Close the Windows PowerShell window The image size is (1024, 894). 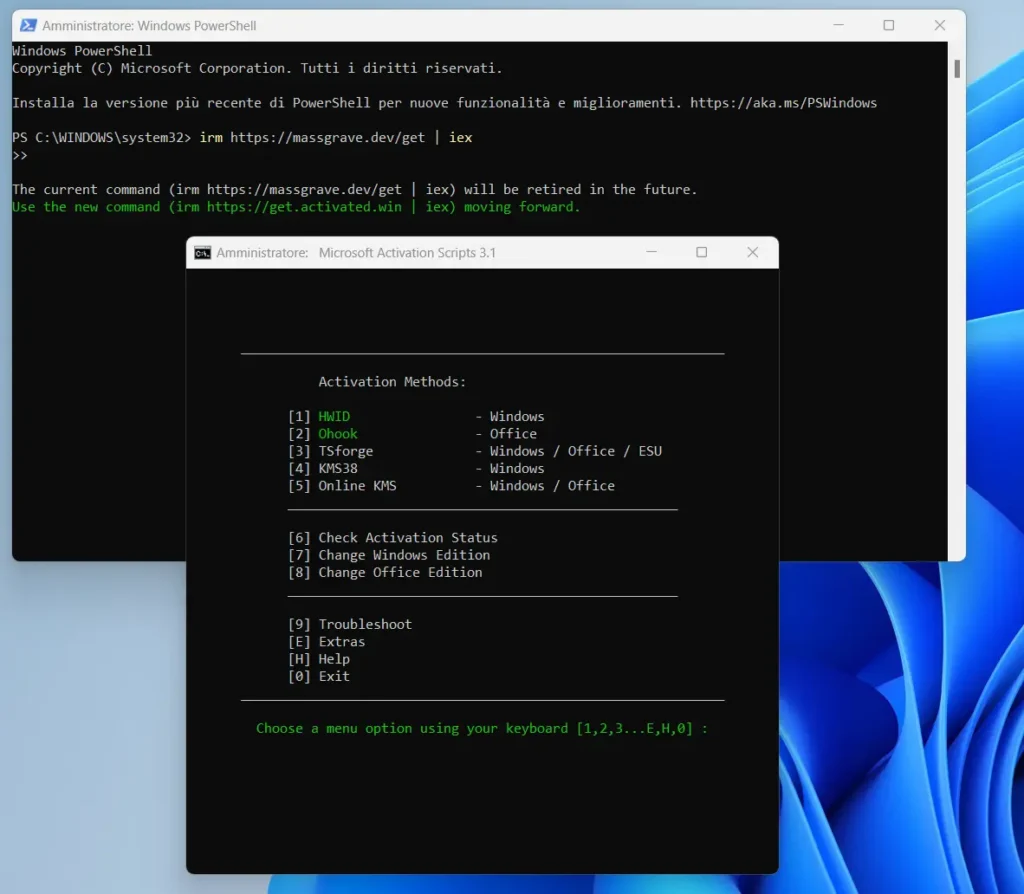coord(940,25)
